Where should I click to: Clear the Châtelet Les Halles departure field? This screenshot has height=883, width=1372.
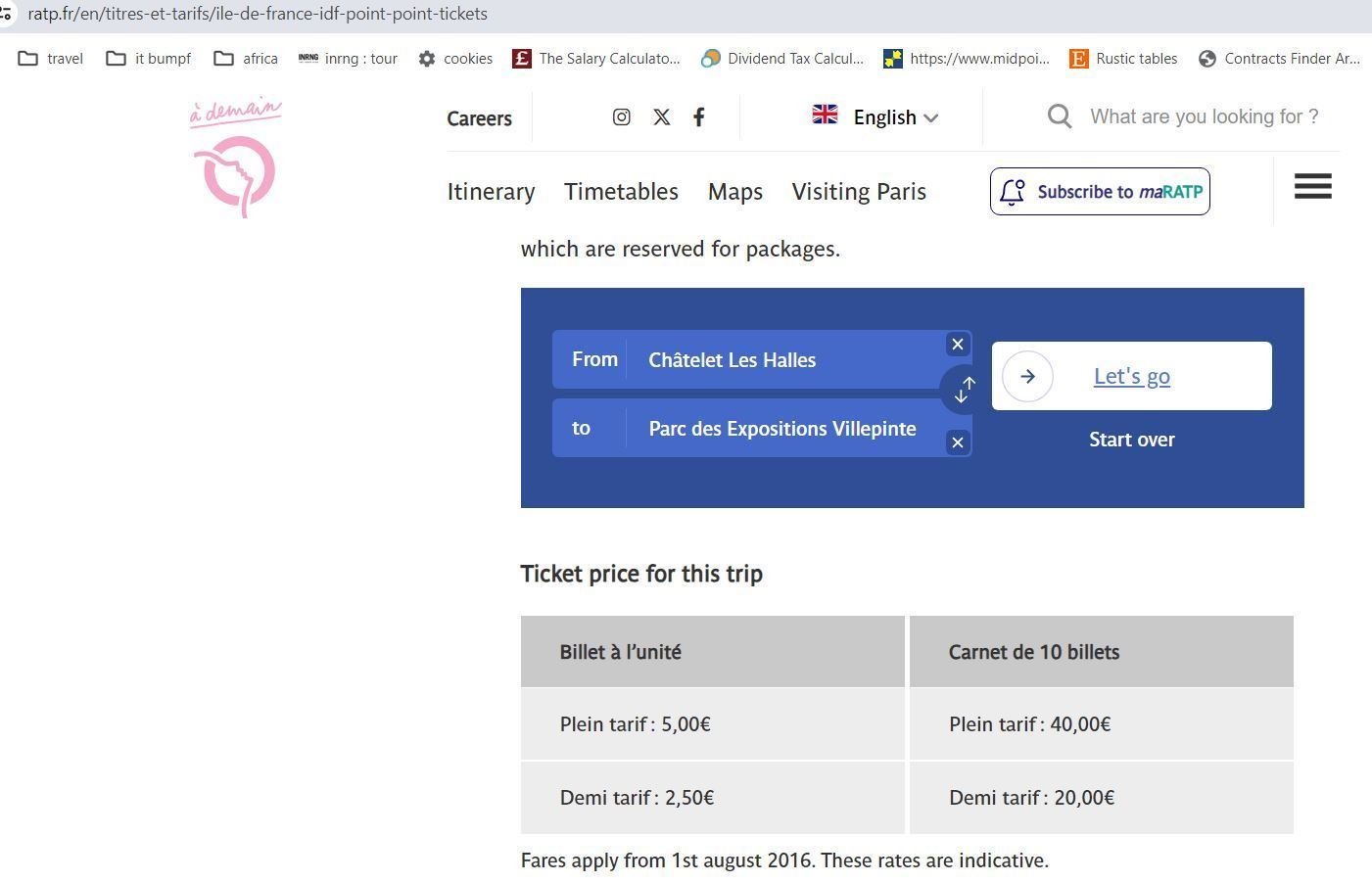click(x=958, y=345)
